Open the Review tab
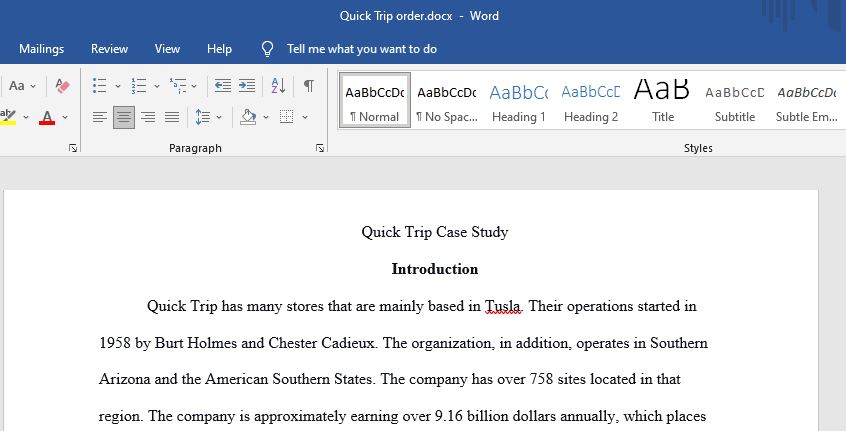The width and height of the screenshot is (846, 431). 110,49
